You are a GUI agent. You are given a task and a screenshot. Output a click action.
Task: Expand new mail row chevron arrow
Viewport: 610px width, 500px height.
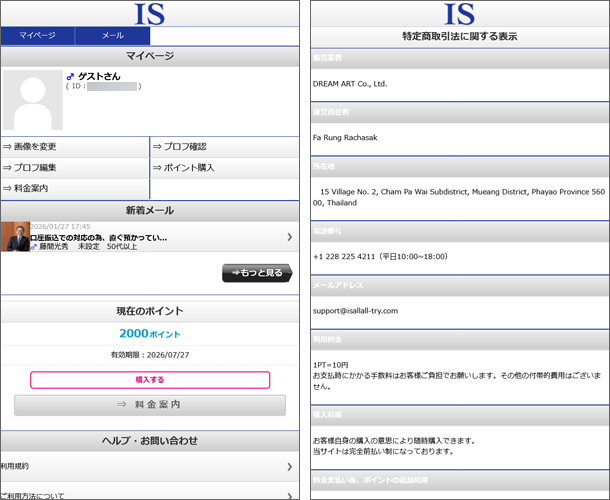pos(289,237)
